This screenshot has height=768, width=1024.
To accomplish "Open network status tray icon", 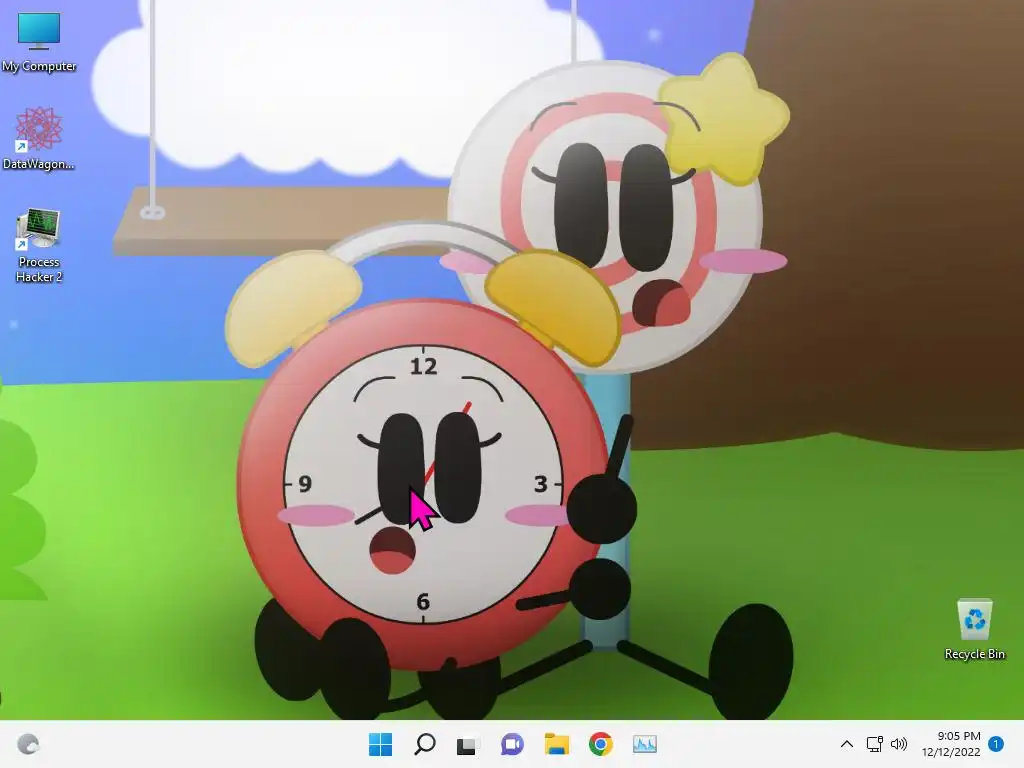I will click(x=874, y=744).
